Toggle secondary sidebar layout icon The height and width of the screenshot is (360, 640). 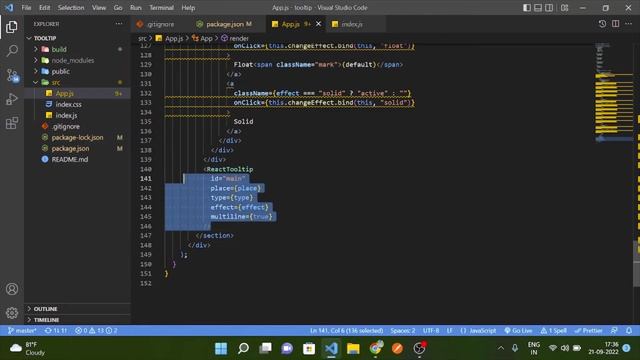point(549,7)
